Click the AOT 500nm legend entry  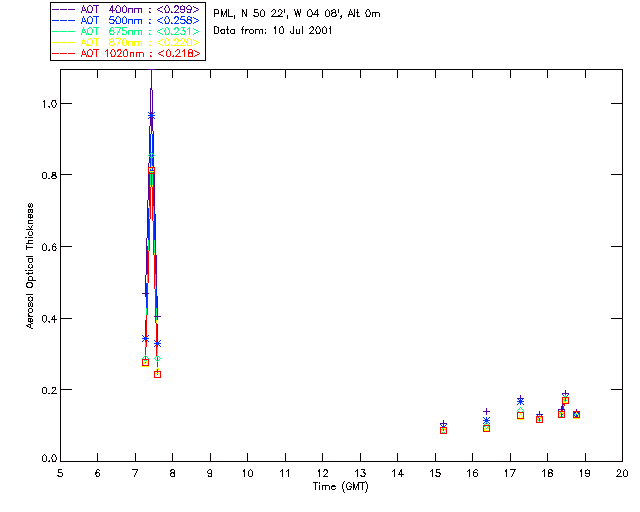(126, 20)
